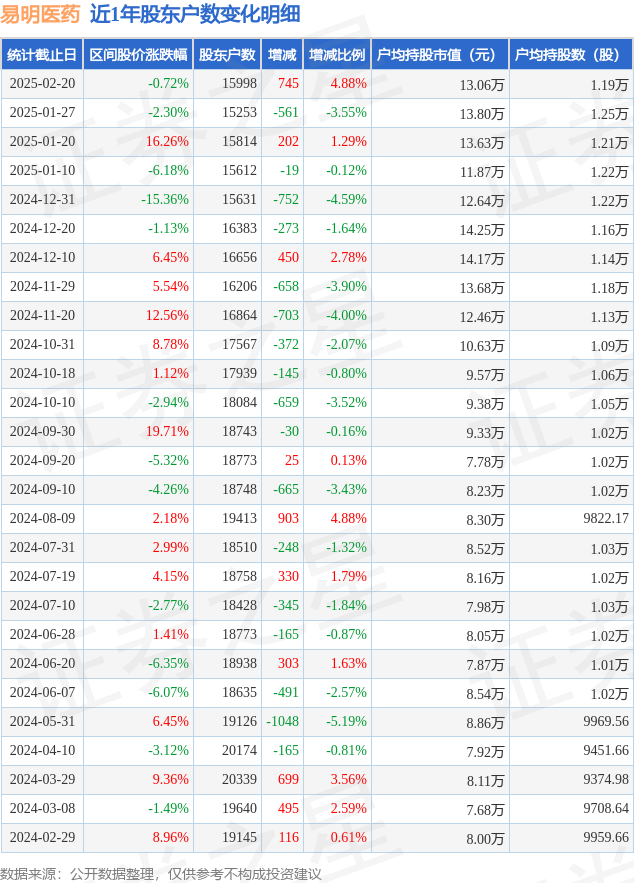Screen dimensions: 634x883
Task: Click the 股东户数 column header
Action: click(x=226, y=55)
